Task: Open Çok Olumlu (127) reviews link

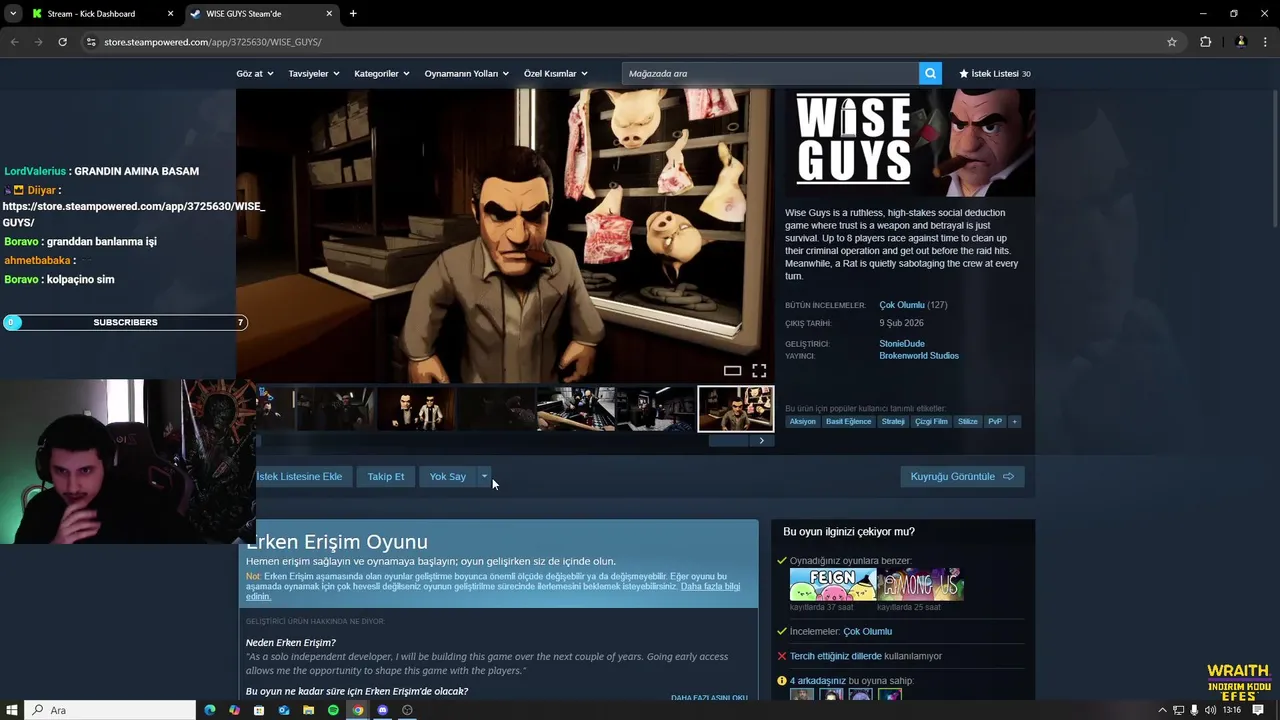Action: click(913, 305)
